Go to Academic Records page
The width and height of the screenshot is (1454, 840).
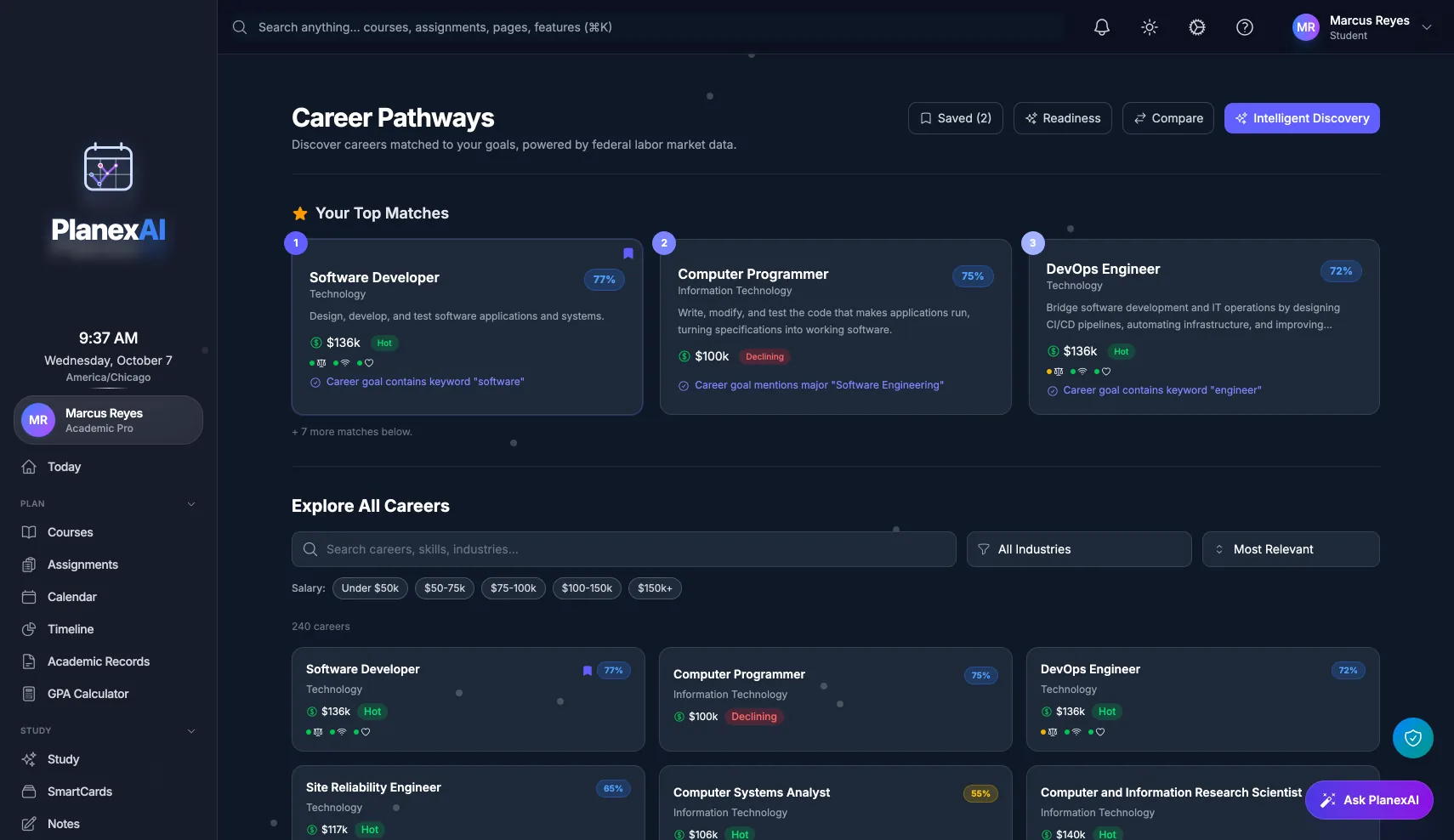click(108, 661)
